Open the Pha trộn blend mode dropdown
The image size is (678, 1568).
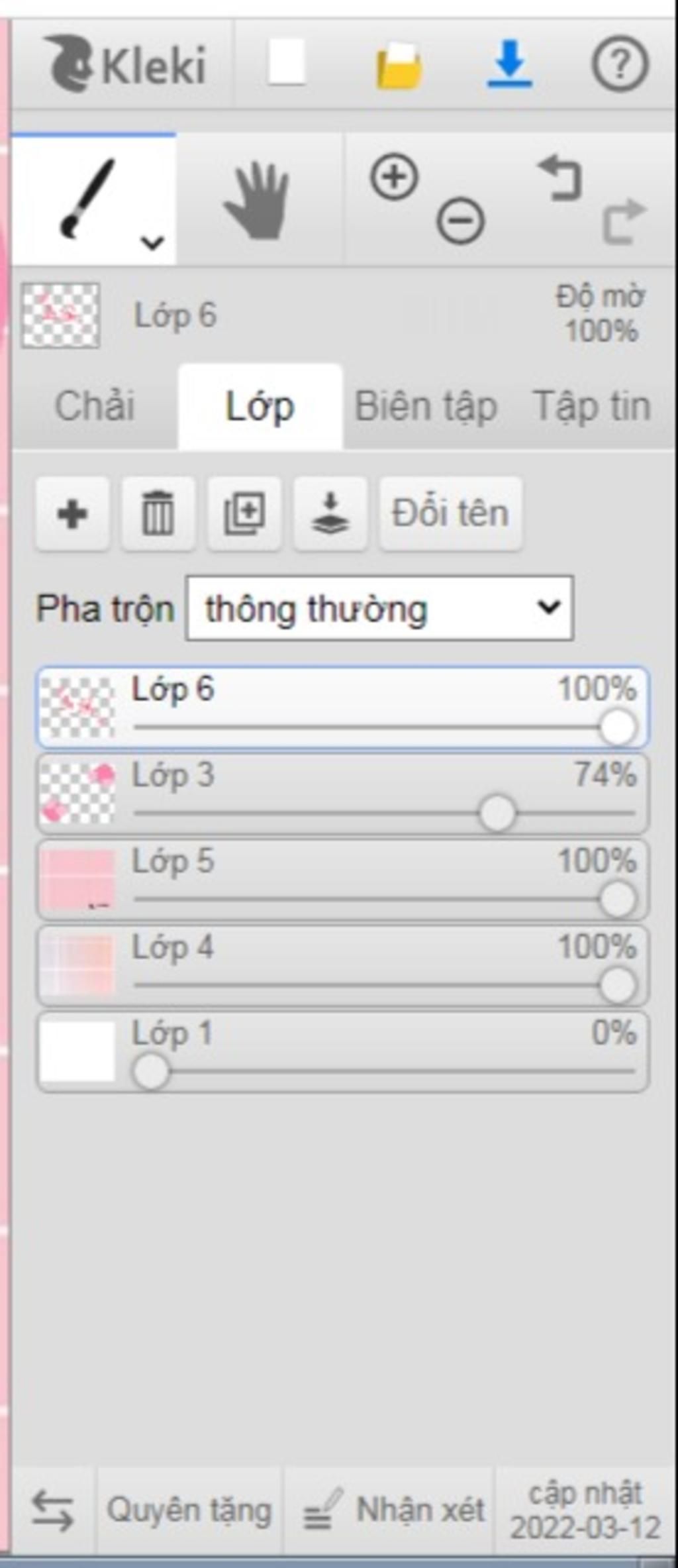coord(380,607)
